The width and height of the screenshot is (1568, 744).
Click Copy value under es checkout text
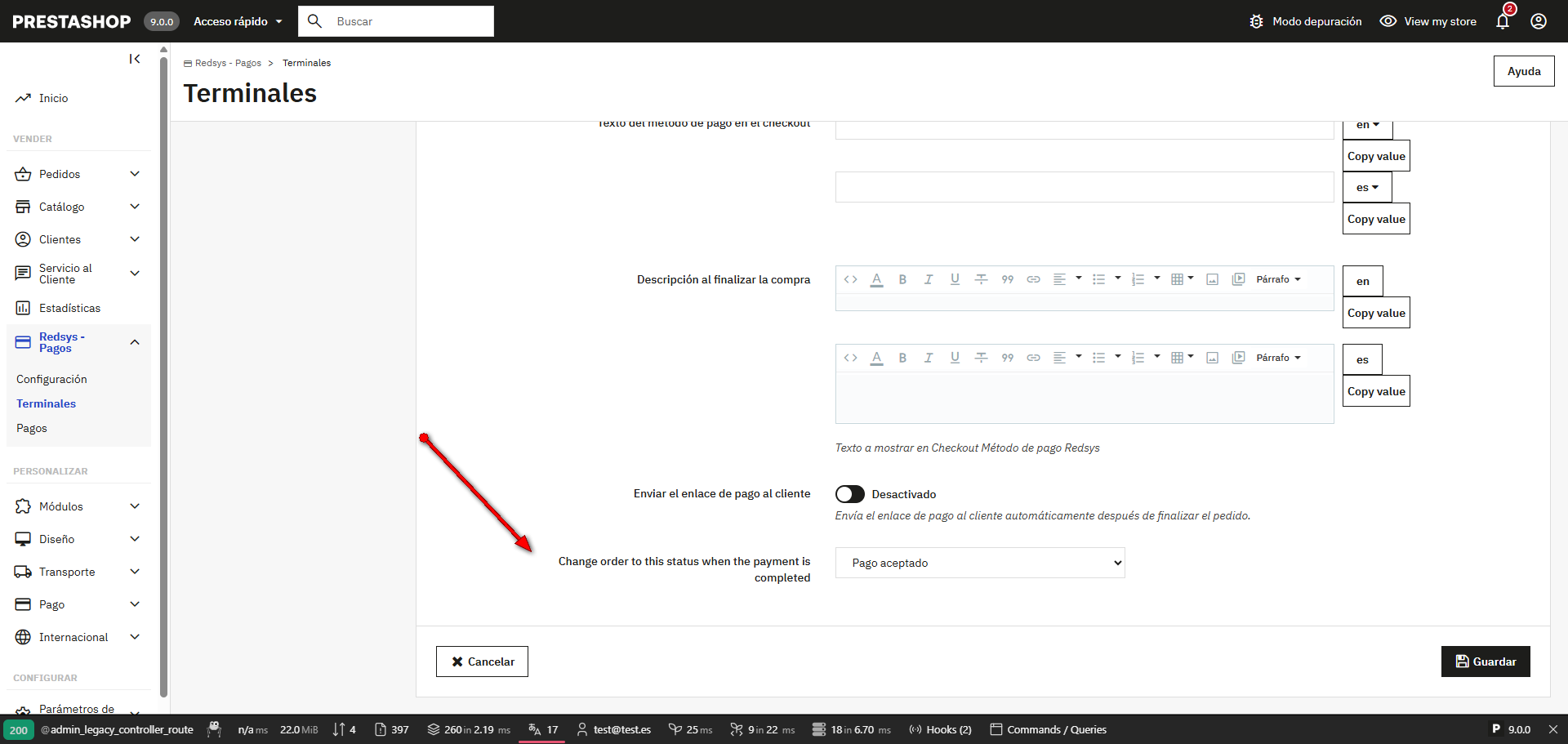point(1376,219)
